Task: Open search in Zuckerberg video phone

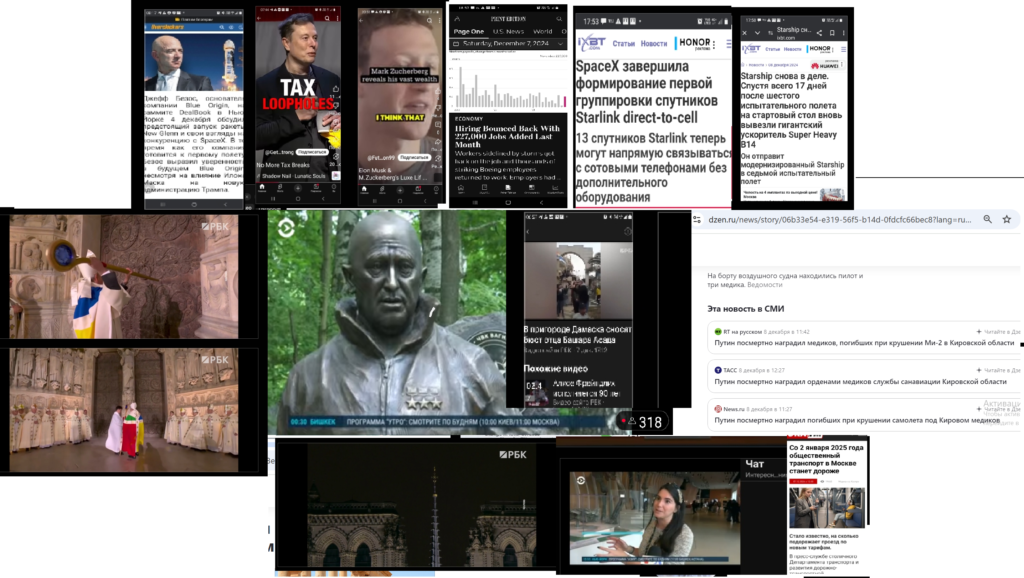Action: coord(429,20)
